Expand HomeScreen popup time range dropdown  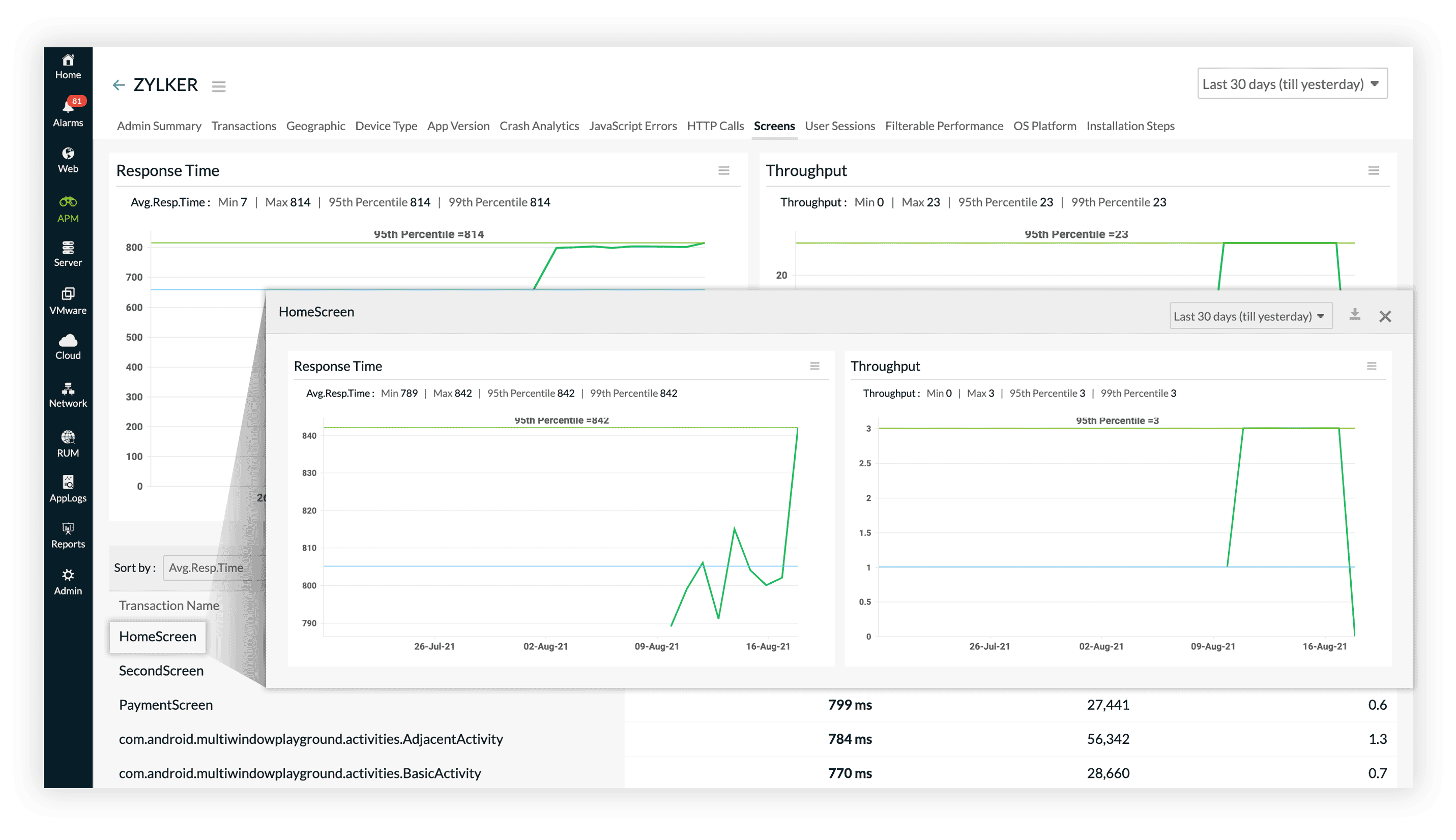click(1250, 316)
